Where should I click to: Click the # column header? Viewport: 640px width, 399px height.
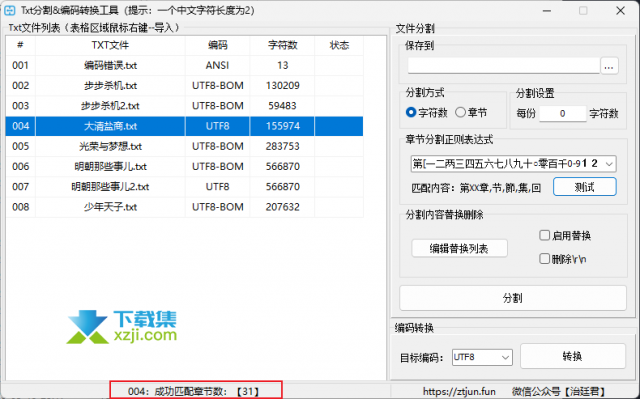(20, 45)
